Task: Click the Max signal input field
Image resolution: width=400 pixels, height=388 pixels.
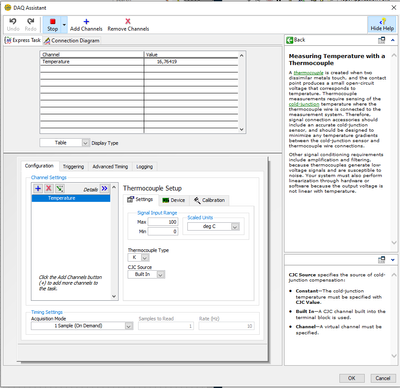Action: (163, 222)
